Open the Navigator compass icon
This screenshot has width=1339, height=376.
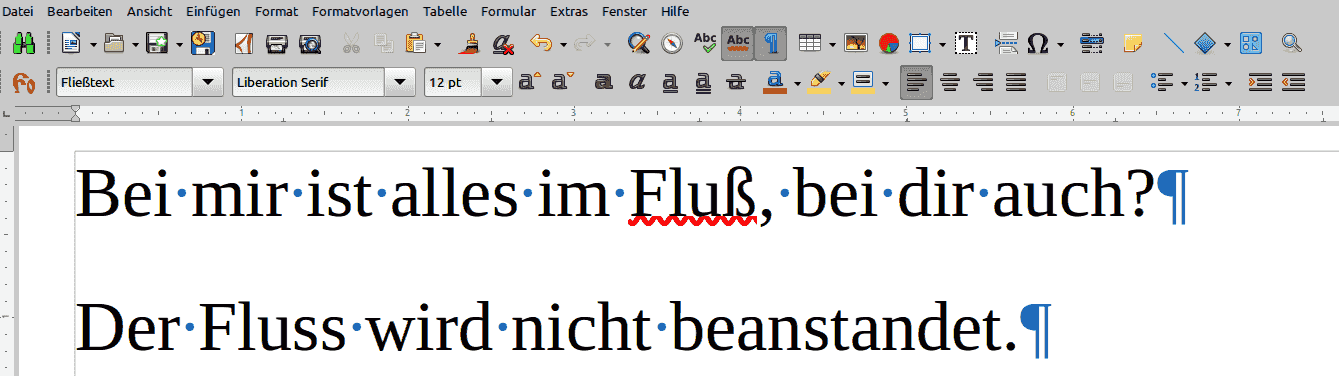point(672,43)
